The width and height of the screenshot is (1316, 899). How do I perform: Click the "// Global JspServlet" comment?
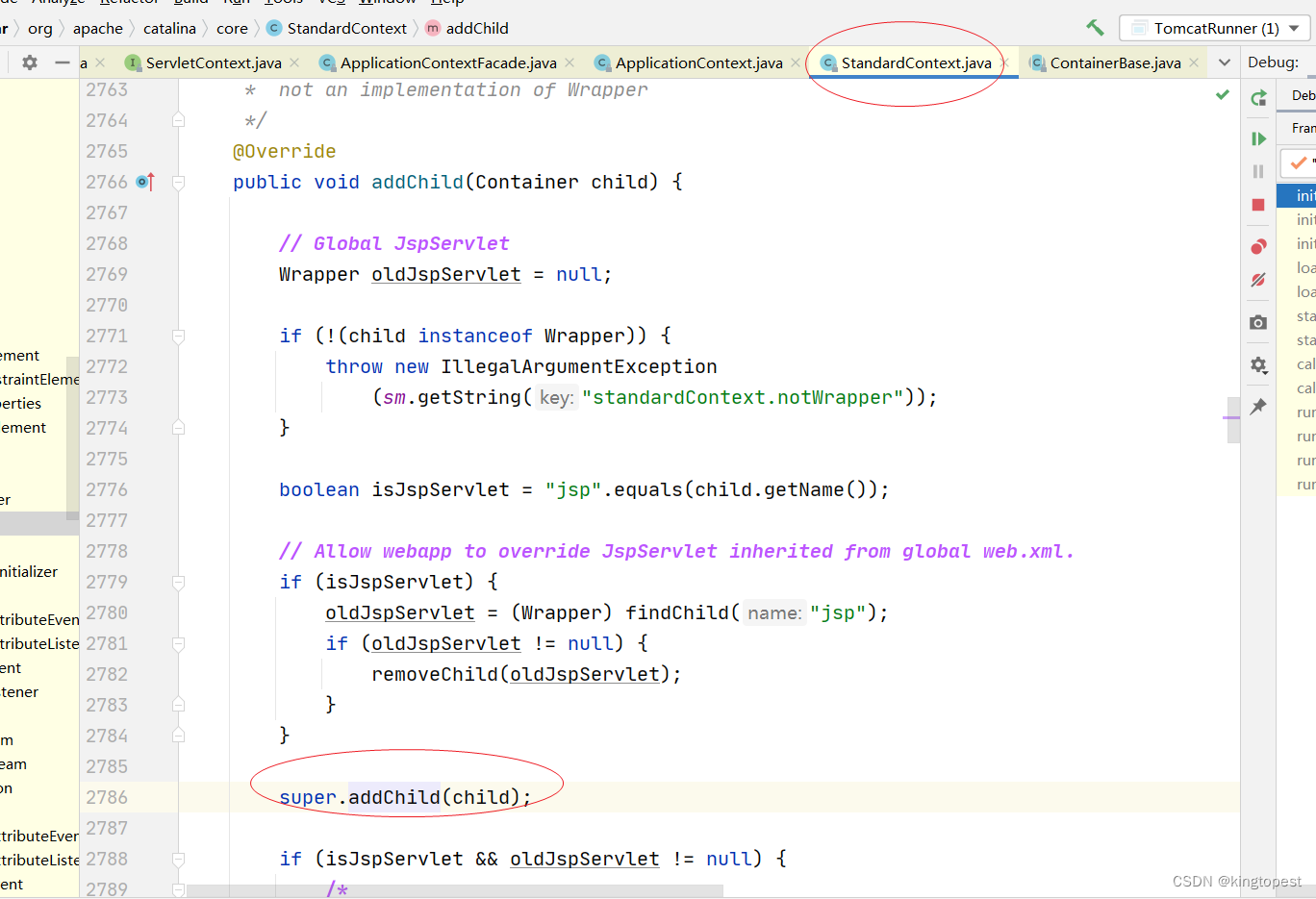(x=393, y=243)
